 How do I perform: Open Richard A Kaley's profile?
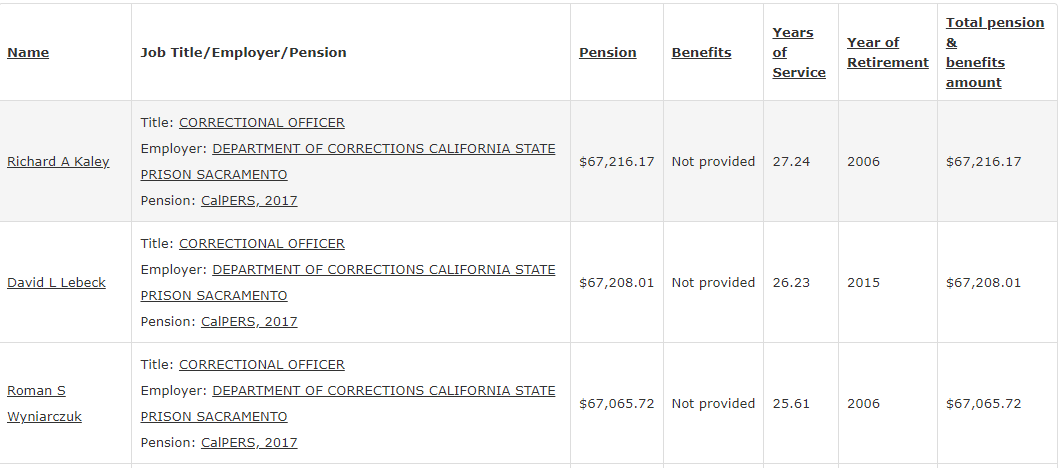(x=58, y=162)
